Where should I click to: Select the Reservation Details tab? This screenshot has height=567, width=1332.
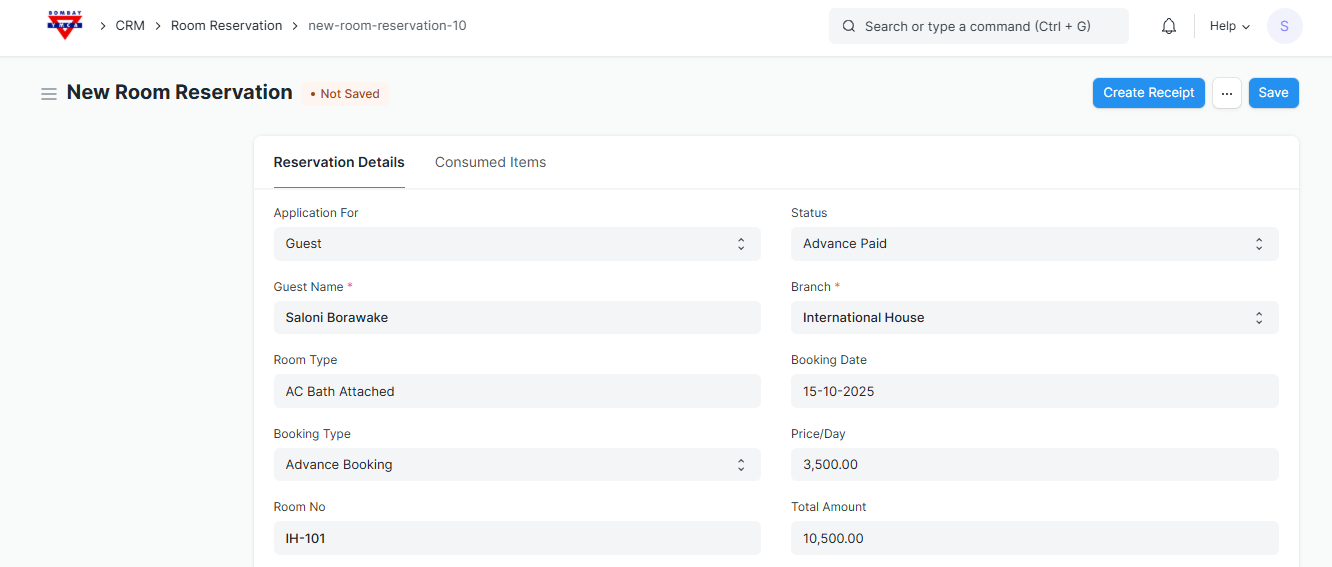click(339, 163)
